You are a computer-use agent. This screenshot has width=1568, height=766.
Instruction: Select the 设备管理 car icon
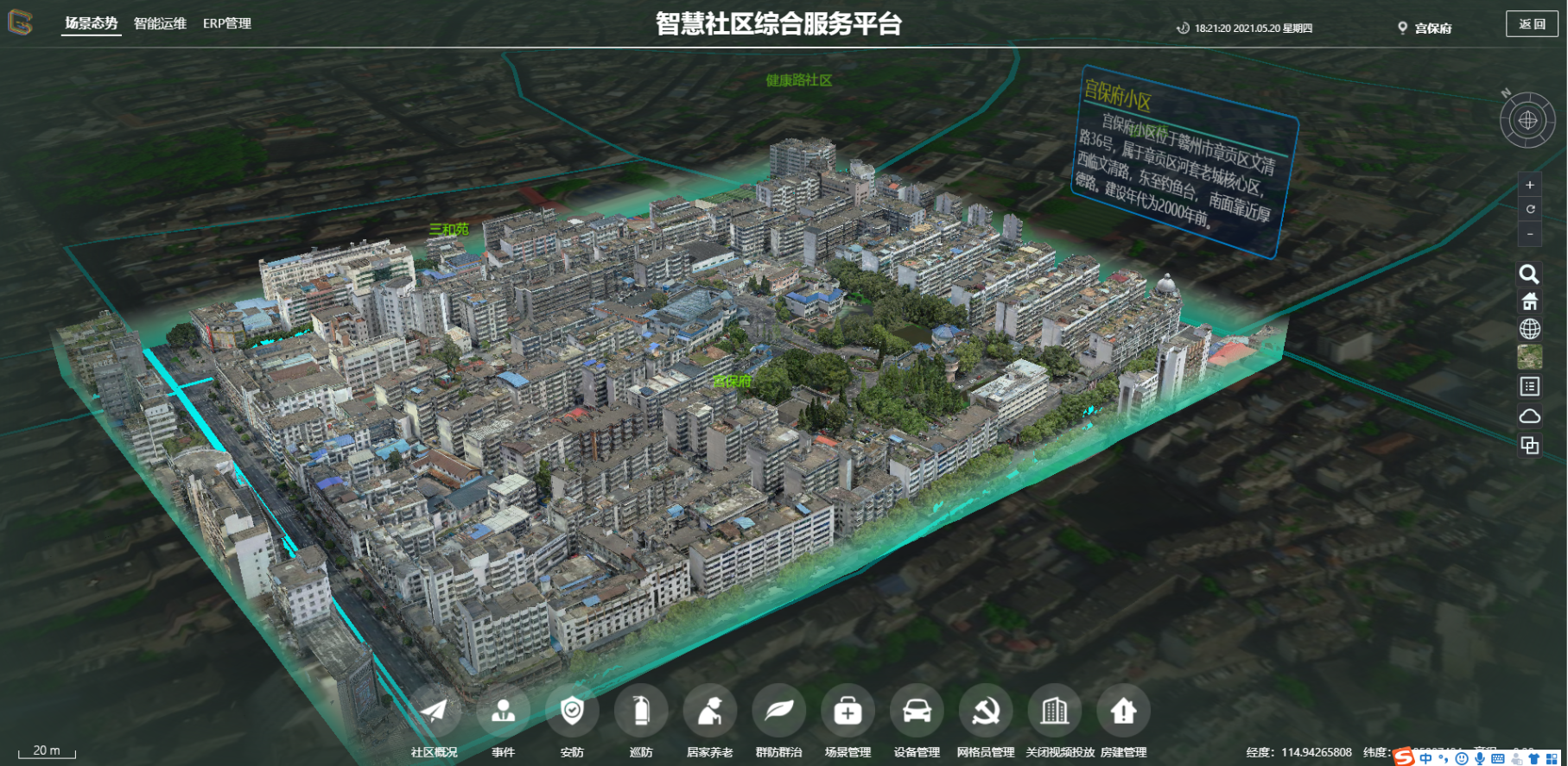[917, 712]
